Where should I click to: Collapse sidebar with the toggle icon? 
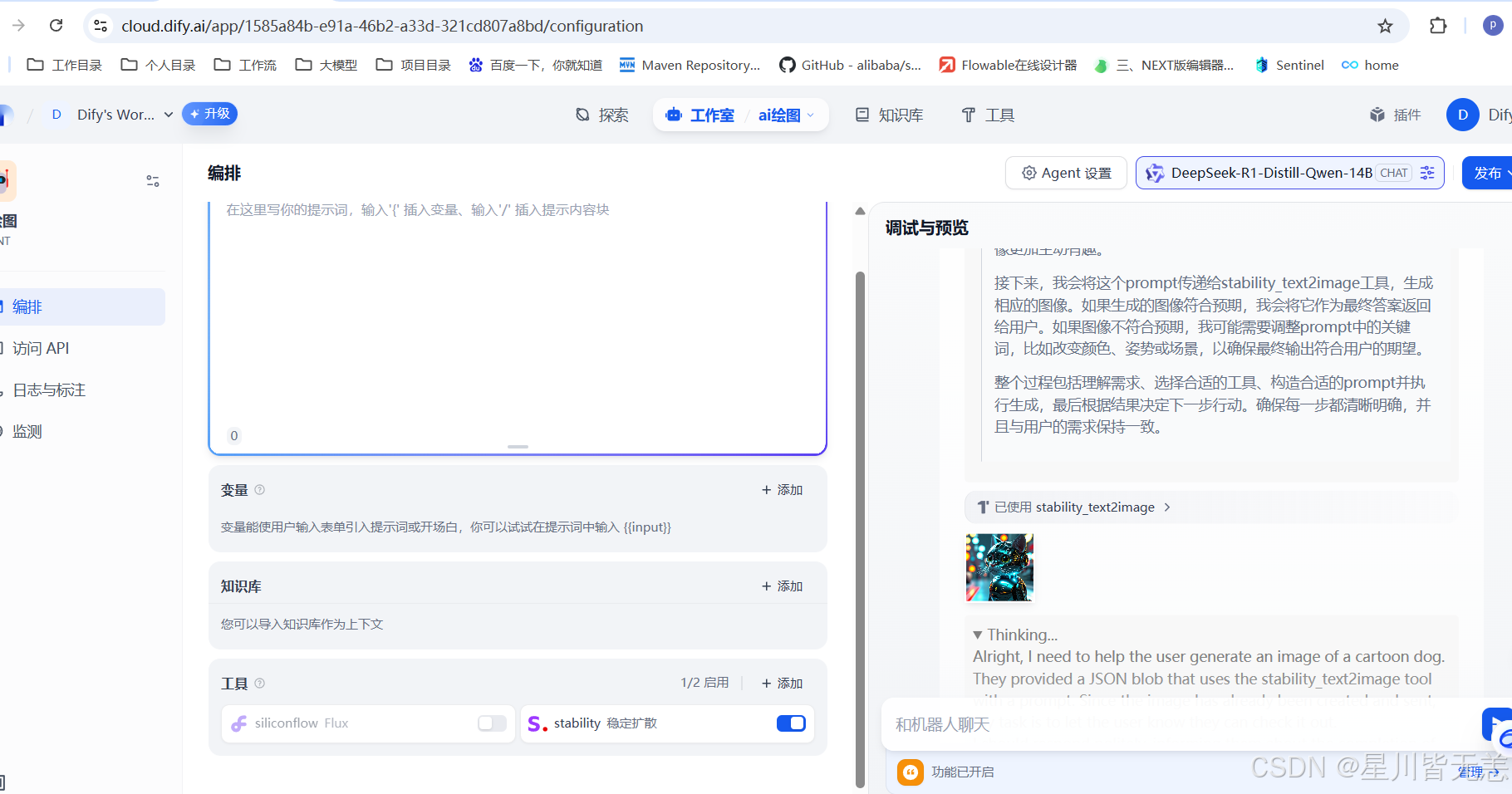point(153,181)
